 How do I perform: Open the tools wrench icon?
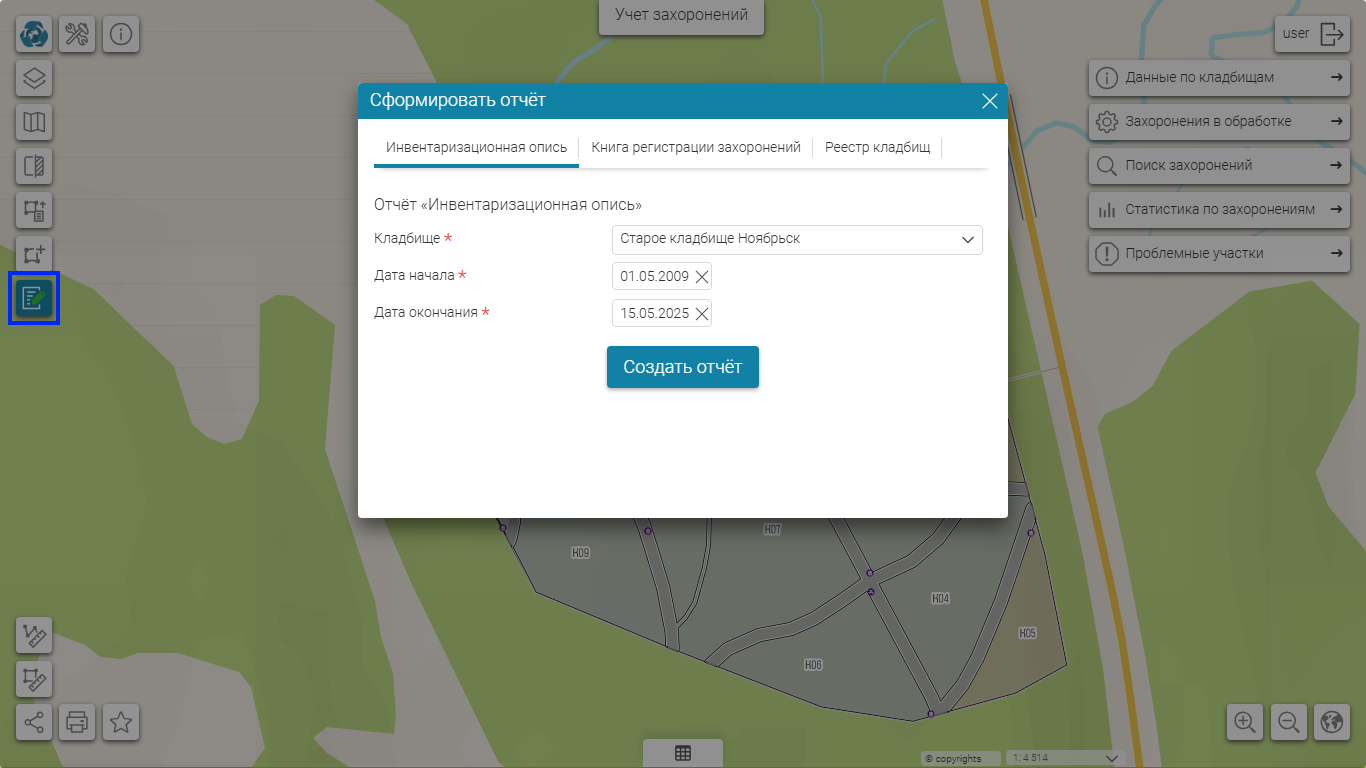[x=77, y=34]
